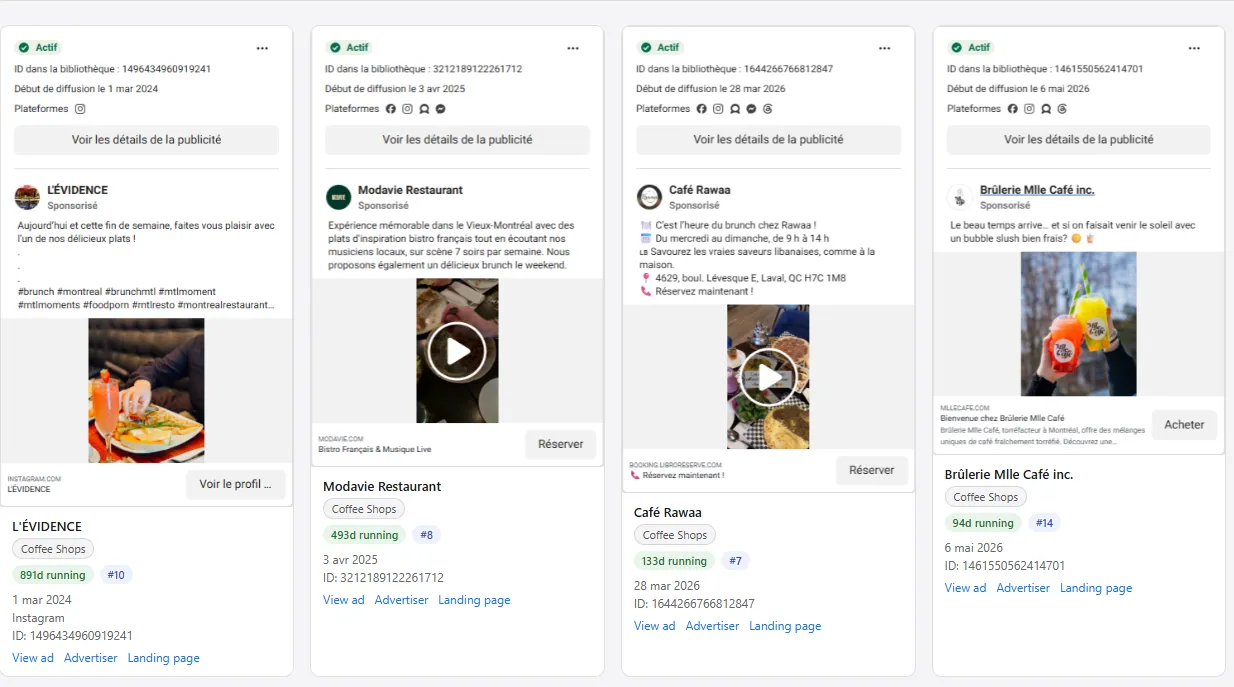Click green Actif check icon on Café Rawaa card
The width and height of the screenshot is (1234, 687).
pos(645,48)
